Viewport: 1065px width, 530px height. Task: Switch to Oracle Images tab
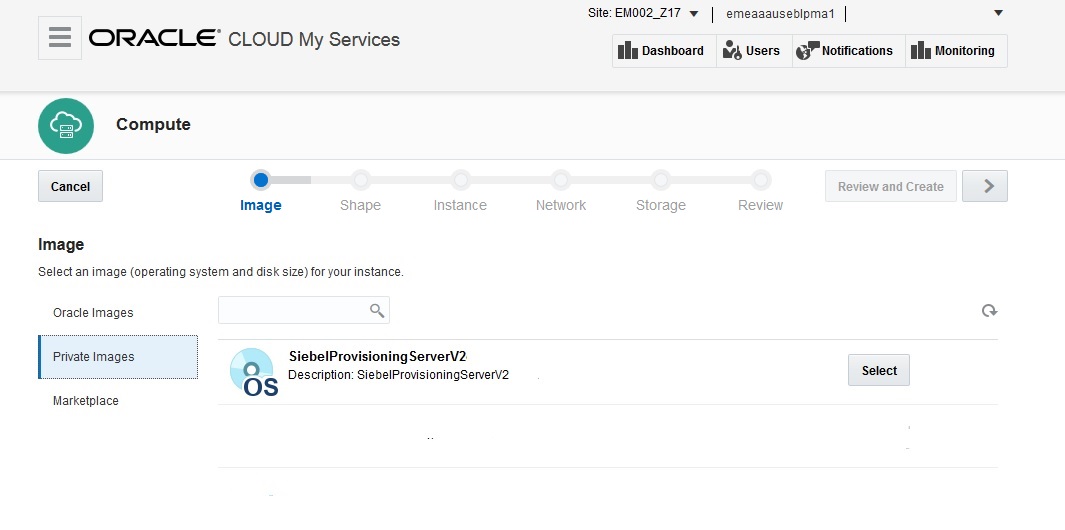tap(93, 313)
